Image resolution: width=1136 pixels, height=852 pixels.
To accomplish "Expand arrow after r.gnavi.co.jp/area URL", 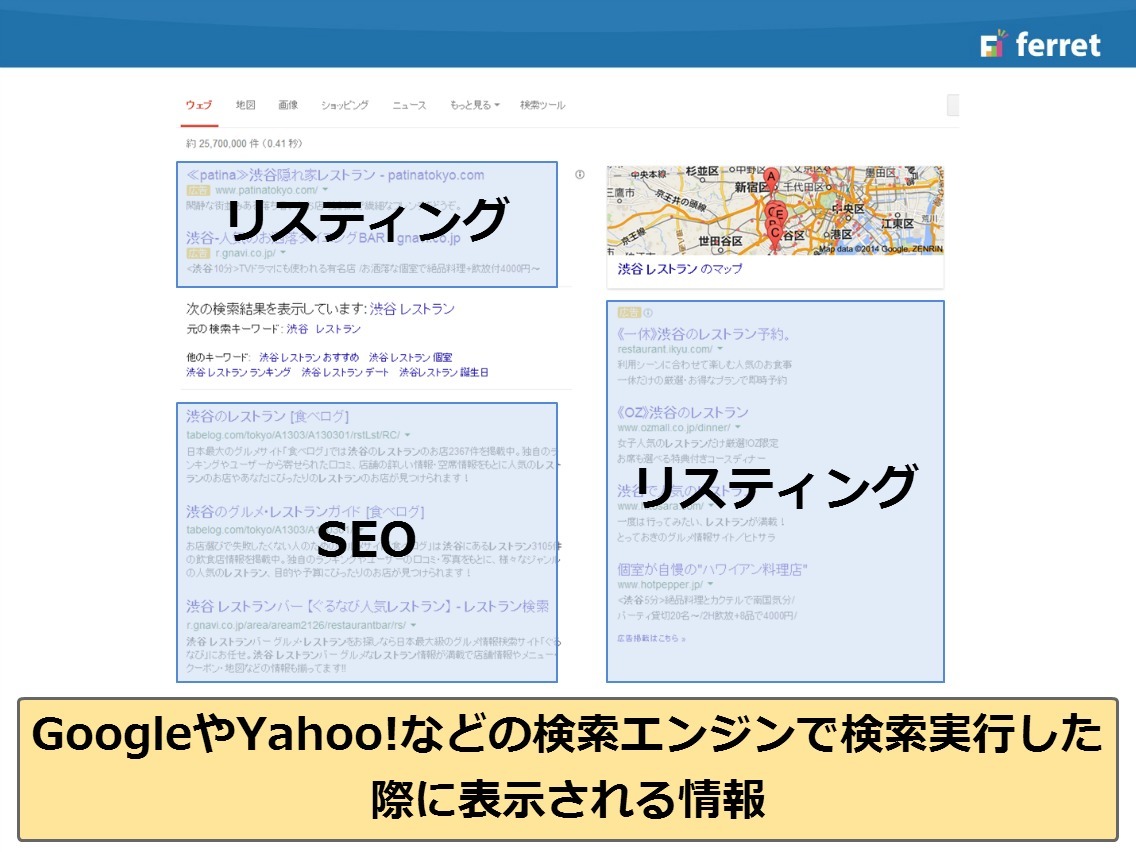I will [x=413, y=625].
